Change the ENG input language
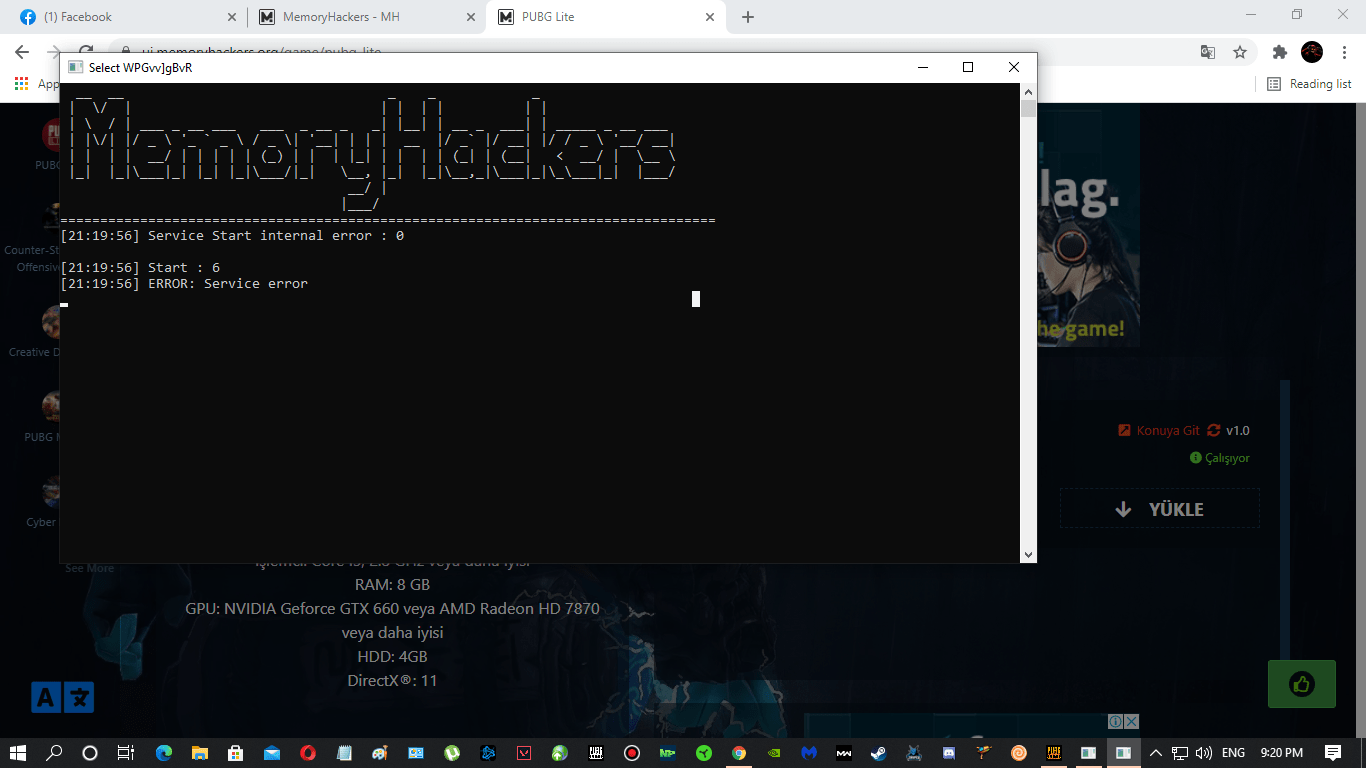This screenshot has height=768, width=1366. [1233, 753]
